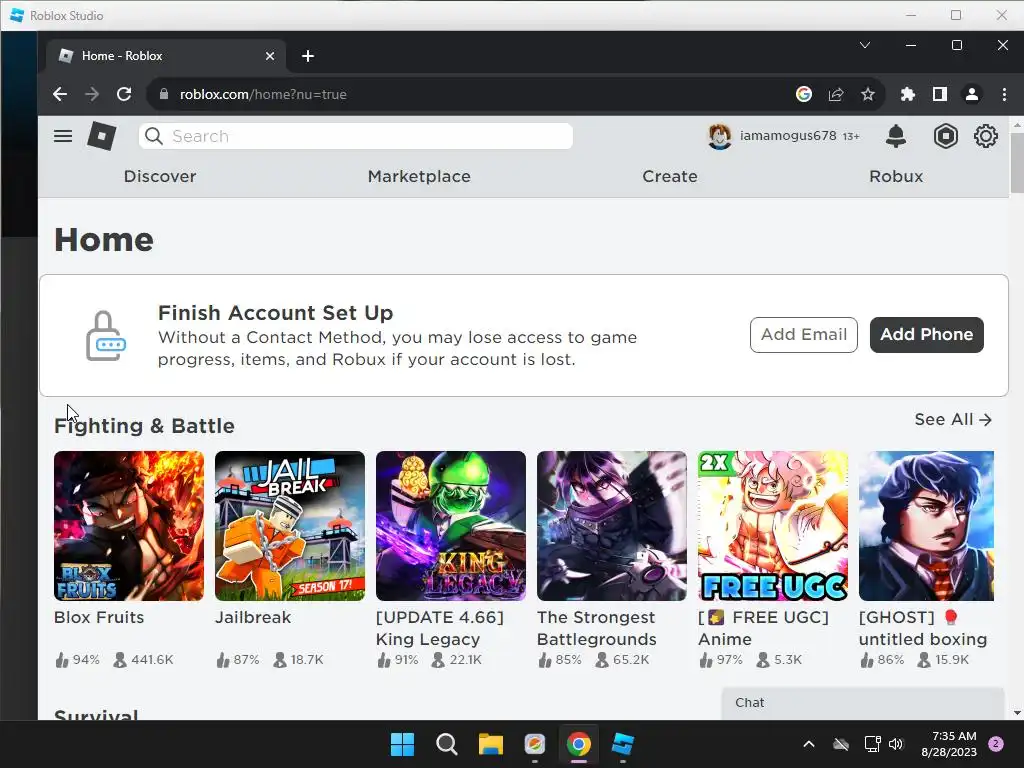Expand the Chat panel

[862, 703]
